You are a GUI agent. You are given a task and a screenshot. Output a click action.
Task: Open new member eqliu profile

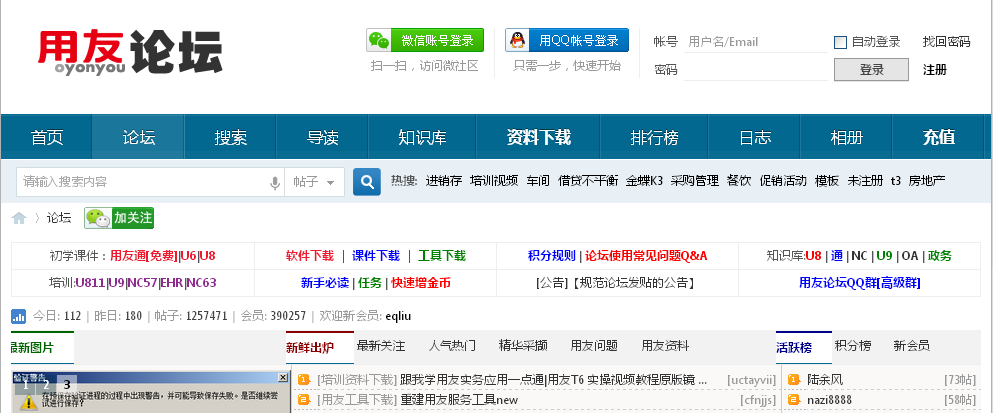coord(398,316)
